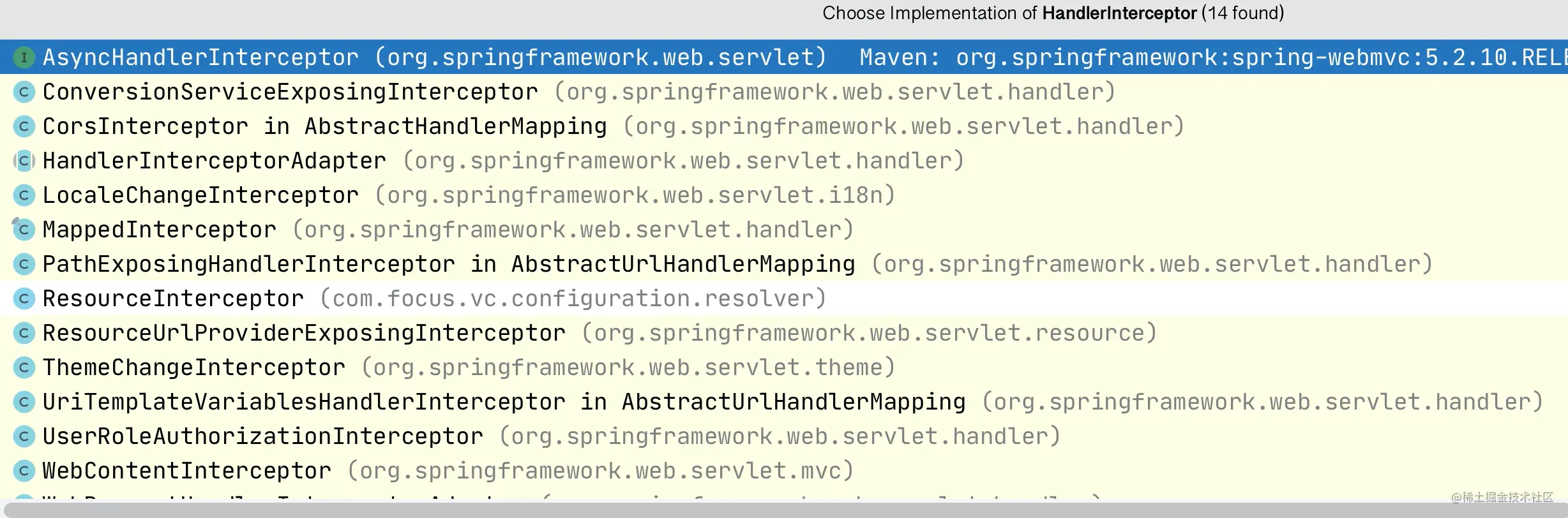The height and width of the screenshot is (518, 1568).
Task: Click the class icon beside ResourceInterceptor
Action: pos(24,299)
